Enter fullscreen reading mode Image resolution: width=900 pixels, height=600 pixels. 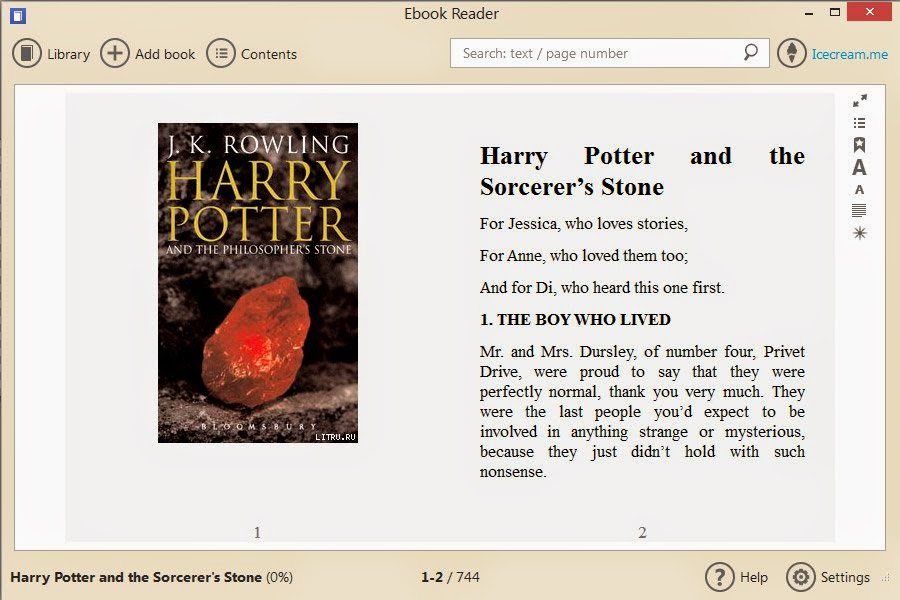[x=858, y=100]
